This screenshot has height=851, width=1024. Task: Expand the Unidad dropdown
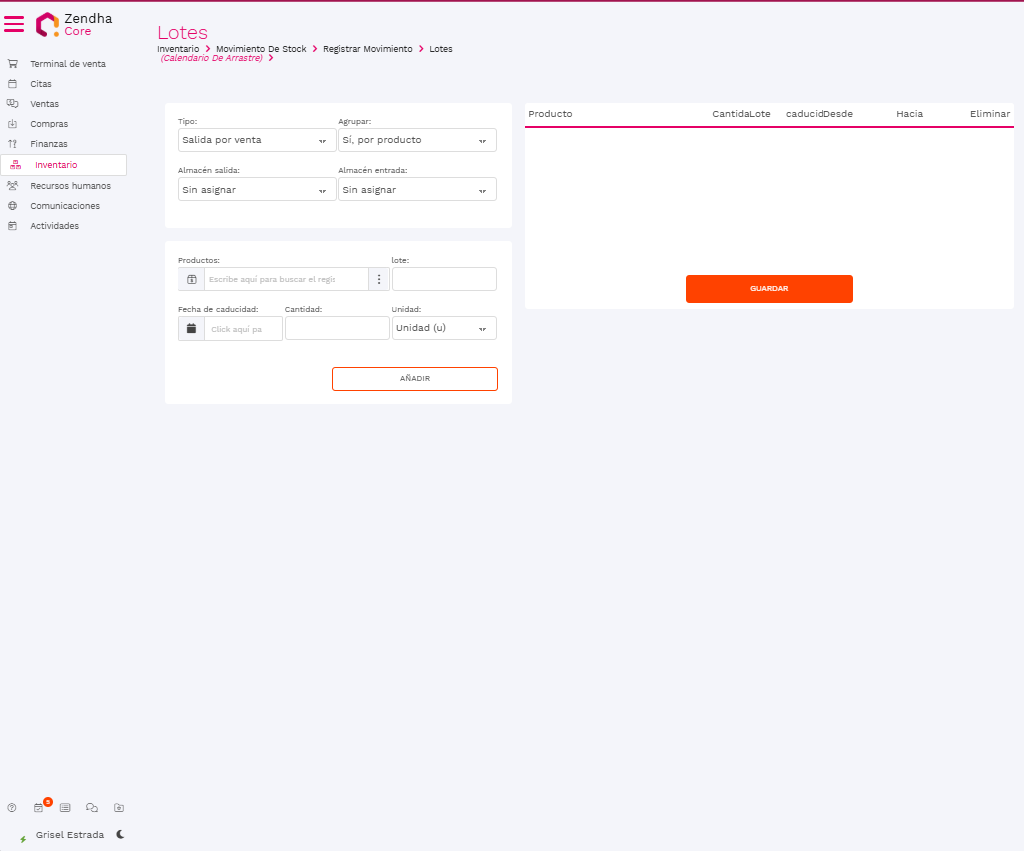point(444,328)
